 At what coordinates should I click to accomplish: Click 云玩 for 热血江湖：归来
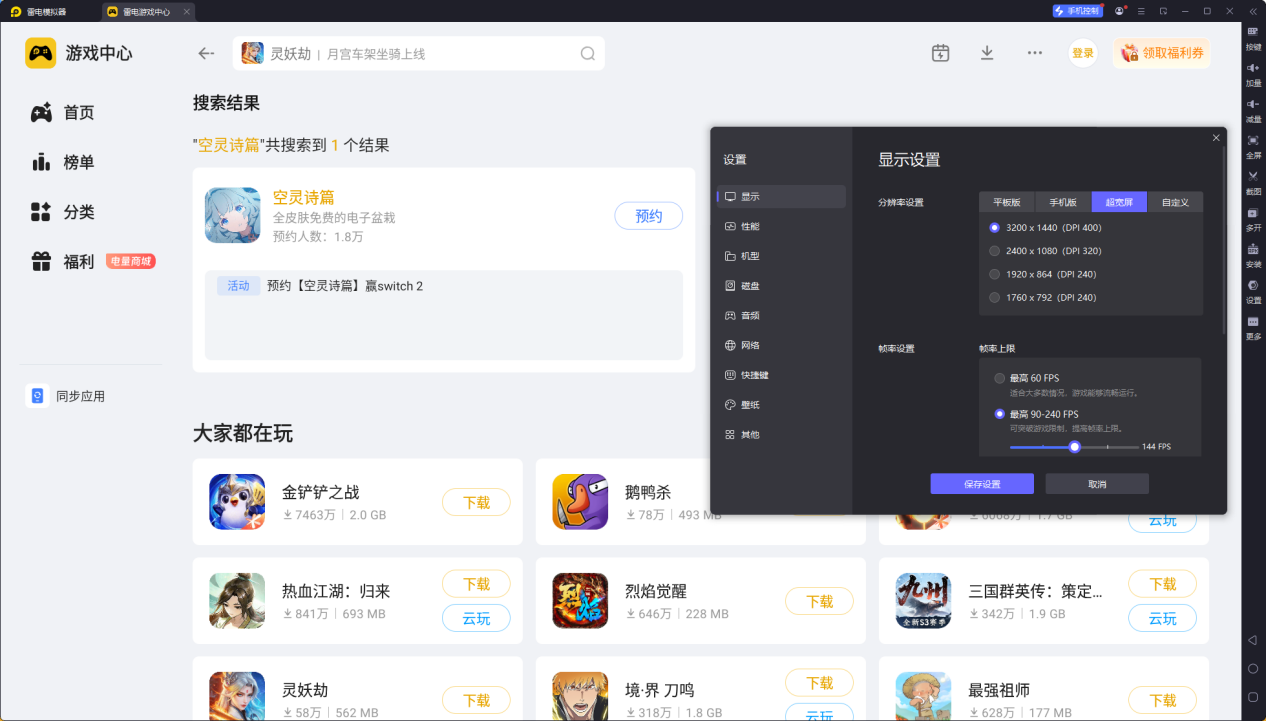[x=476, y=618]
